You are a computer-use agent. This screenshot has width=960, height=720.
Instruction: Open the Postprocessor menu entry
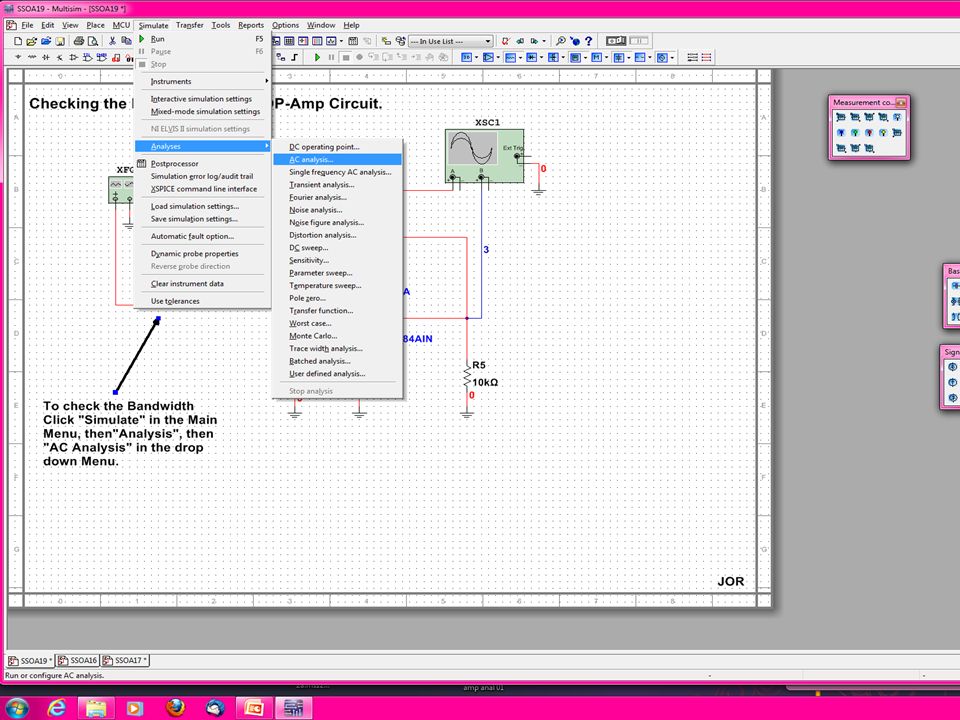(203, 163)
